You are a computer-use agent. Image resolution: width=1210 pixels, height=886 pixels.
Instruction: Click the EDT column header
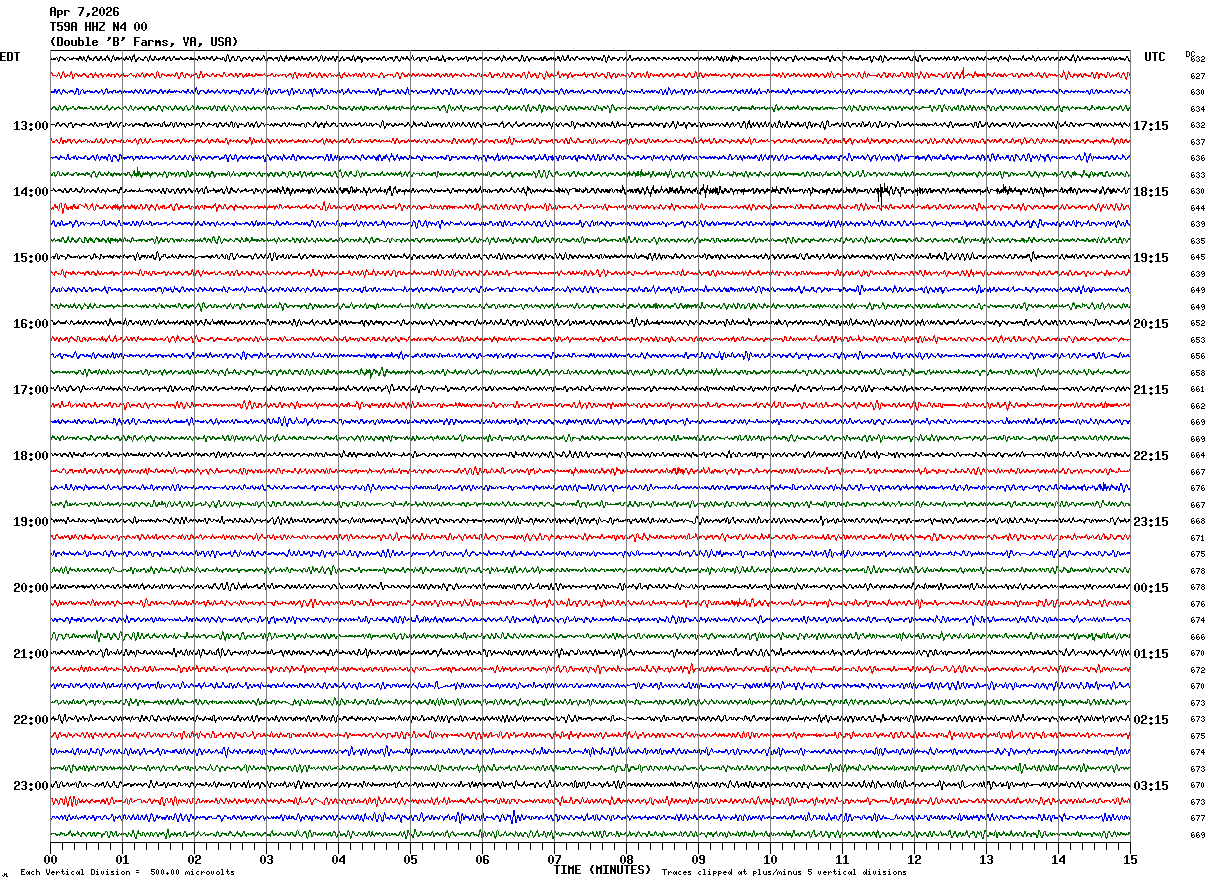pos(9,57)
